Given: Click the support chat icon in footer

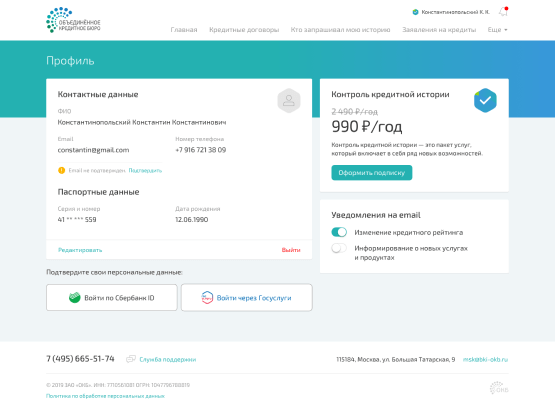Looking at the screenshot, I should (131, 359).
